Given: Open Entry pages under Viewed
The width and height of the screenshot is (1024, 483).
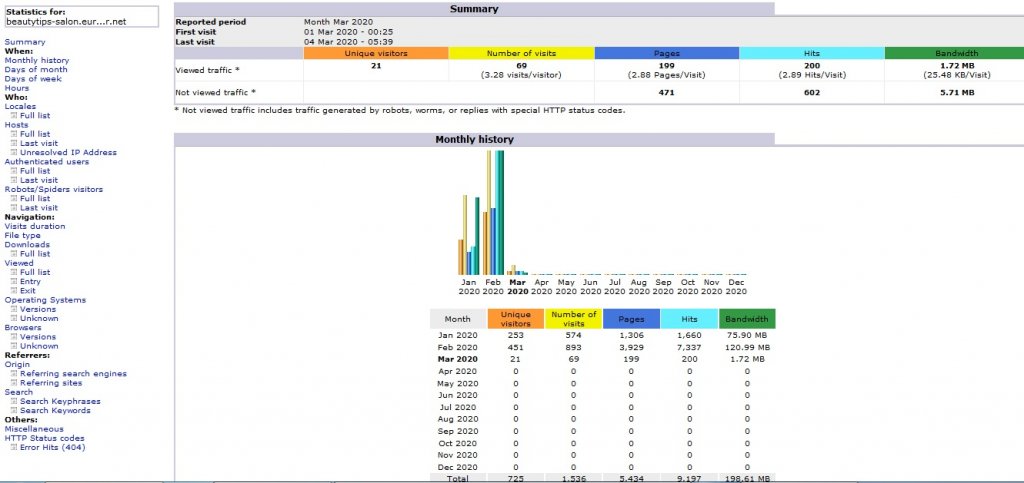Looking at the screenshot, I should click(30, 281).
